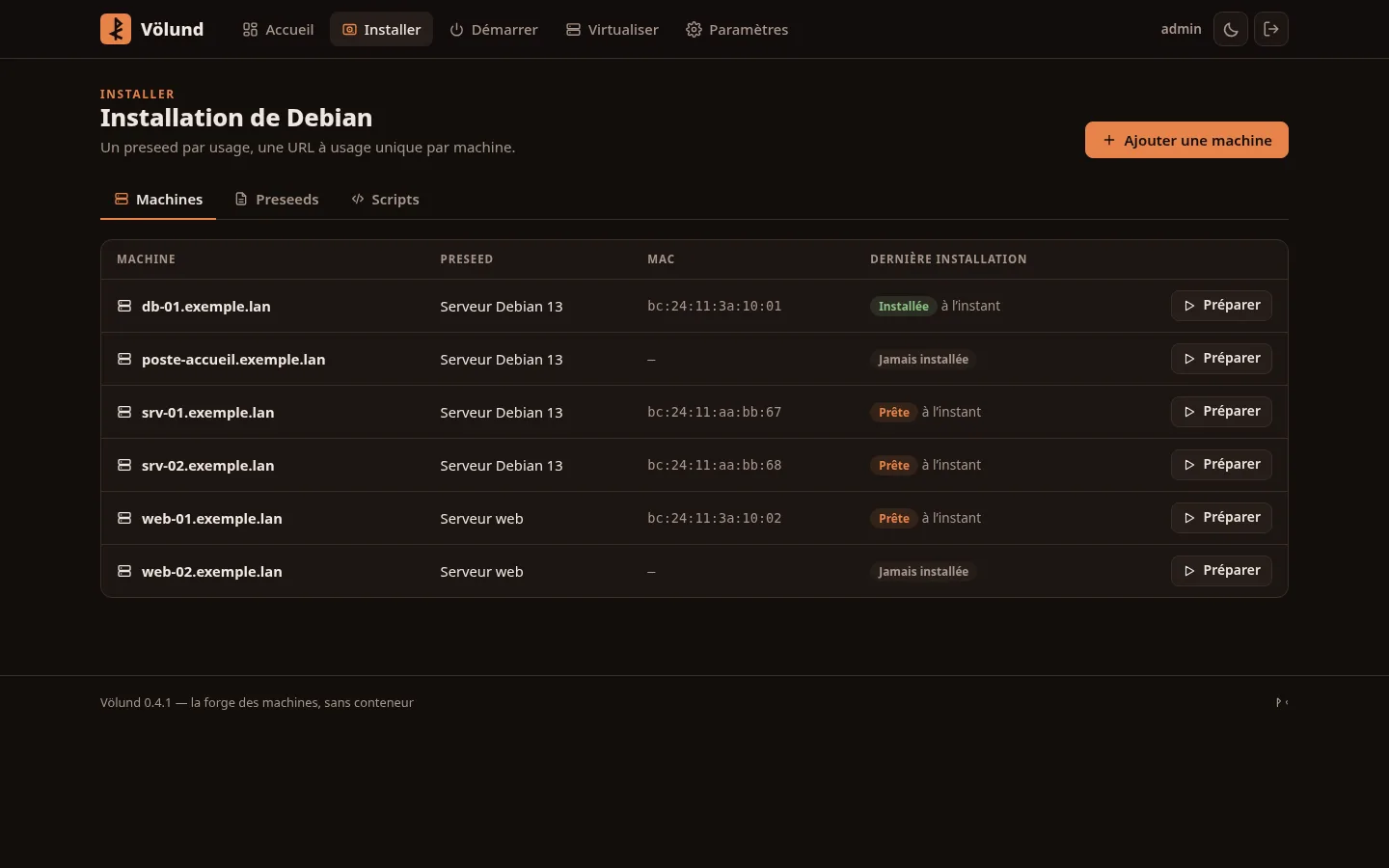Screen dimensions: 1389x868
Task: Open the Accueil menu item
Action: pyautogui.click(x=278, y=30)
